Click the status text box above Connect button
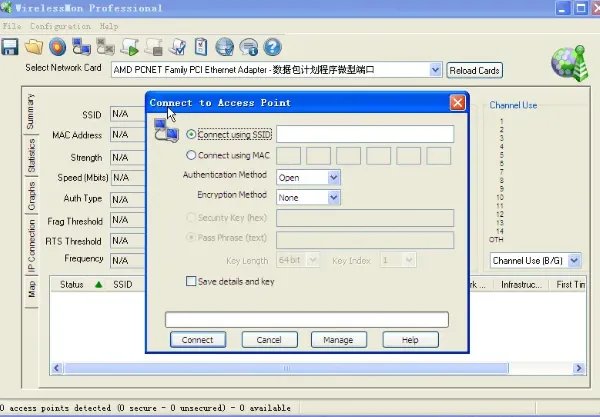This screenshot has width=600, height=417. pos(307,319)
